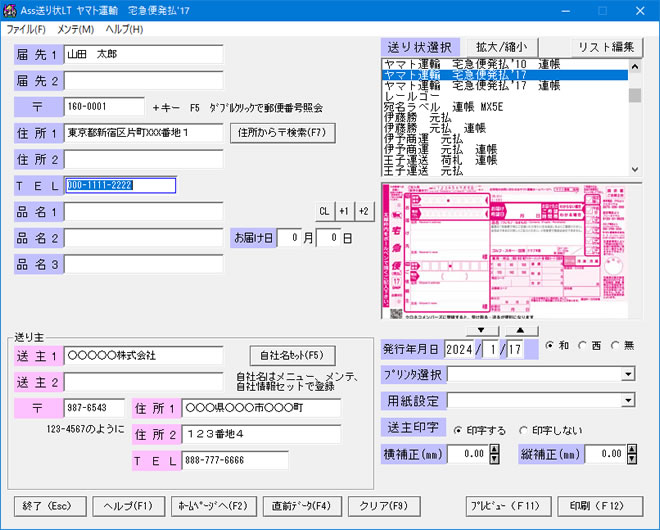Screen dimensions: 660x530
Task: Open the メンテ(M) menu
Action: 76,30
